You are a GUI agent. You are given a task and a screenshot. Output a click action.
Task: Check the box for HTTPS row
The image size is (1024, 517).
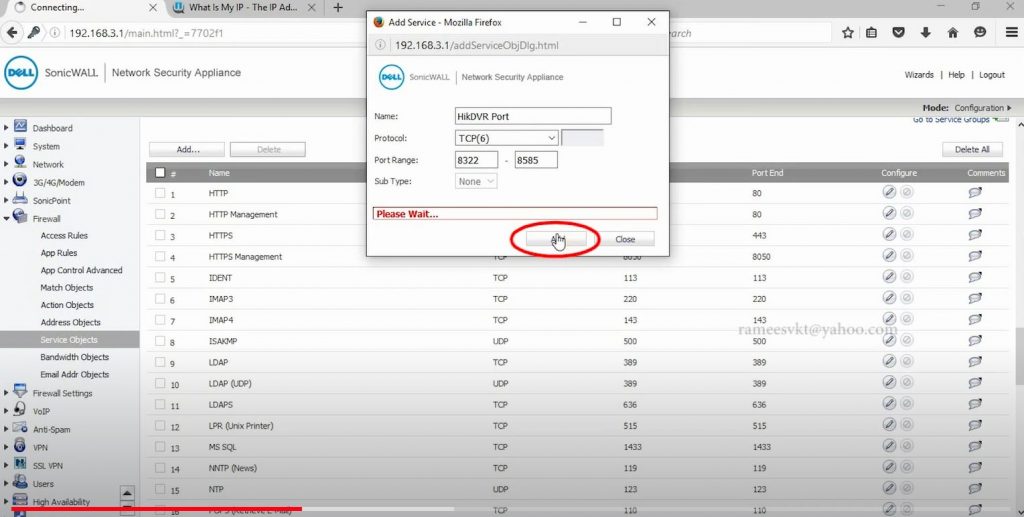(x=160, y=235)
